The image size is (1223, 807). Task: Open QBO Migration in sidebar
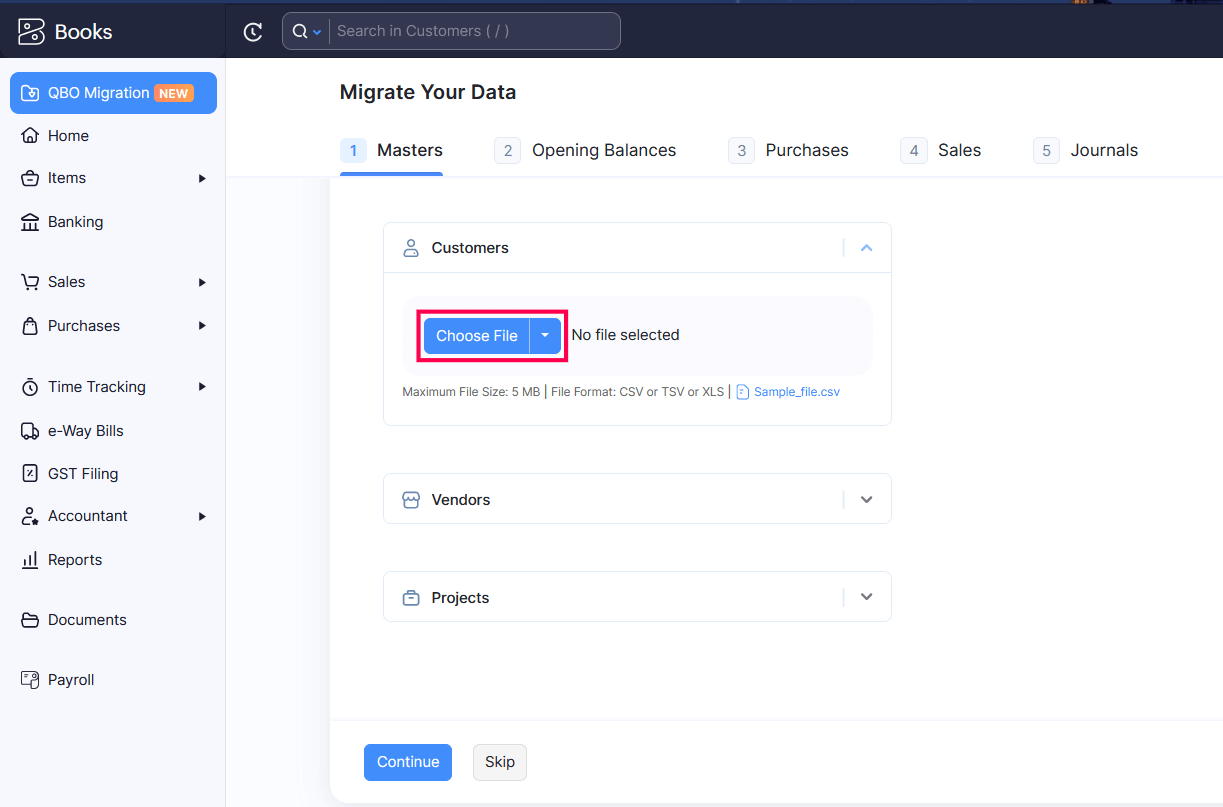point(113,93)
